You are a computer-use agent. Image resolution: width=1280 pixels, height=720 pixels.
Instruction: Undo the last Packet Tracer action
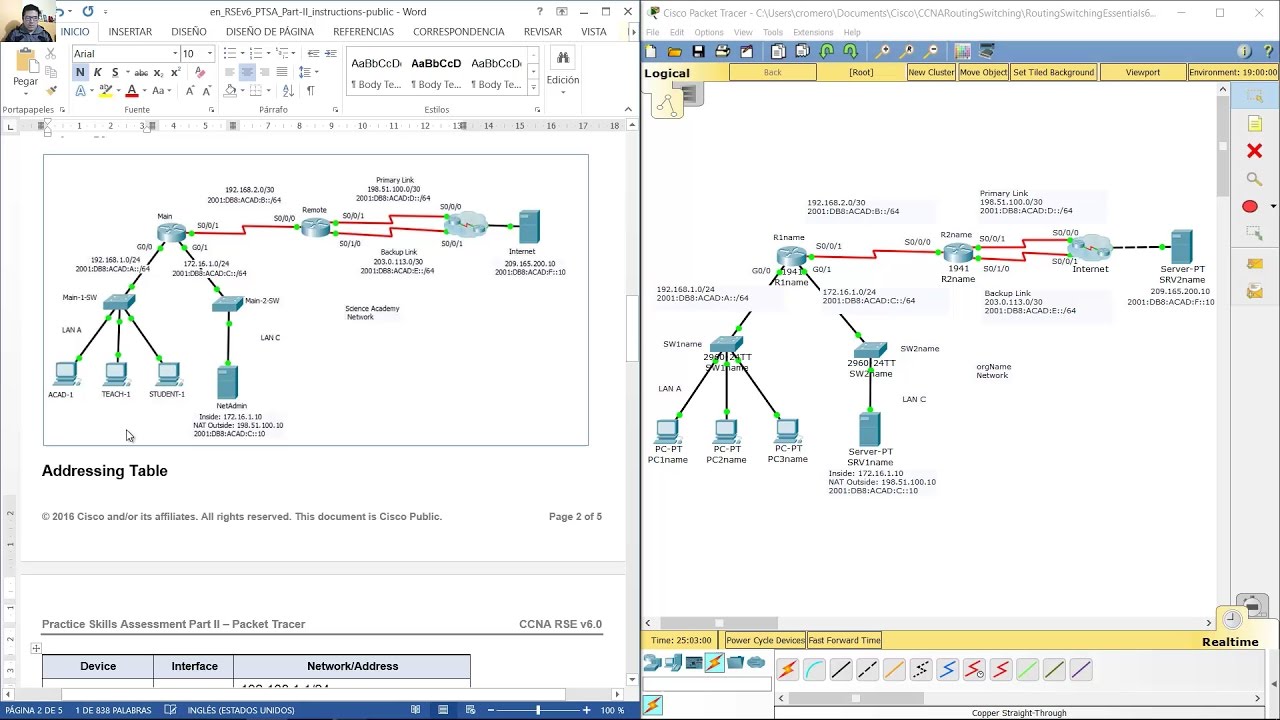coord(827,51)
